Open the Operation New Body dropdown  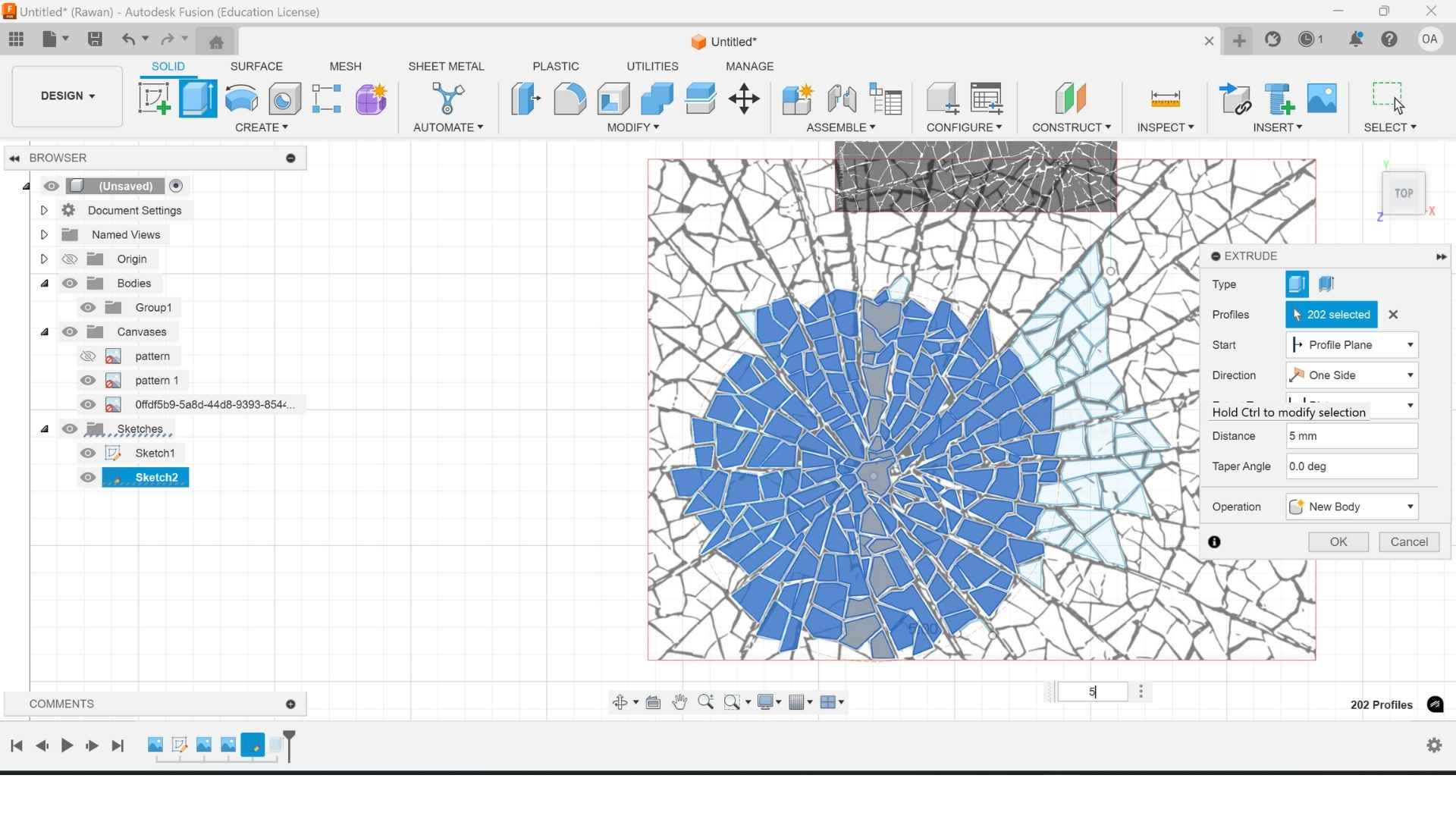(1352, 507)
